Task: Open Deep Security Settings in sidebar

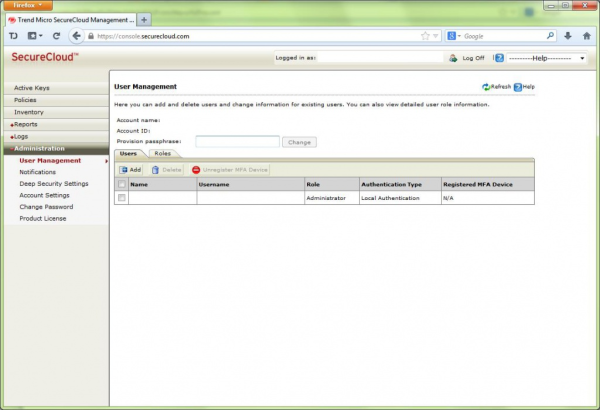Action: click(x=54, y=184)
